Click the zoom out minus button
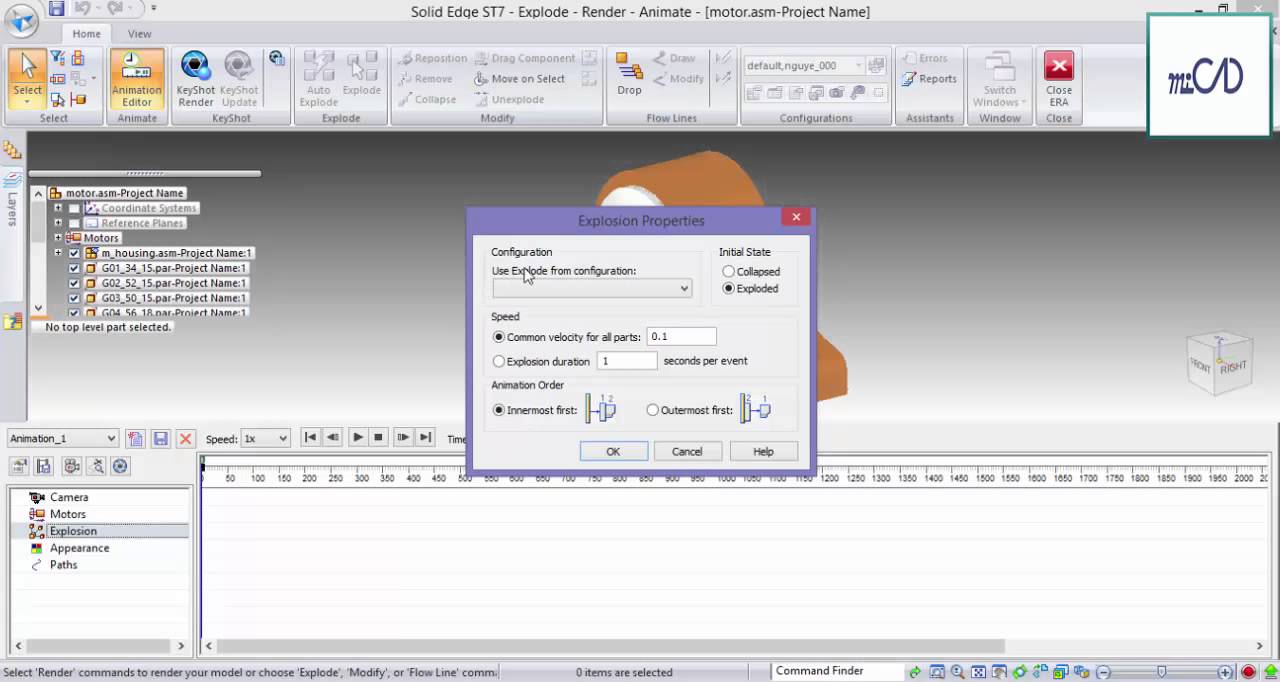Screen dimensions: 1280x682 tap(1104, 672)
